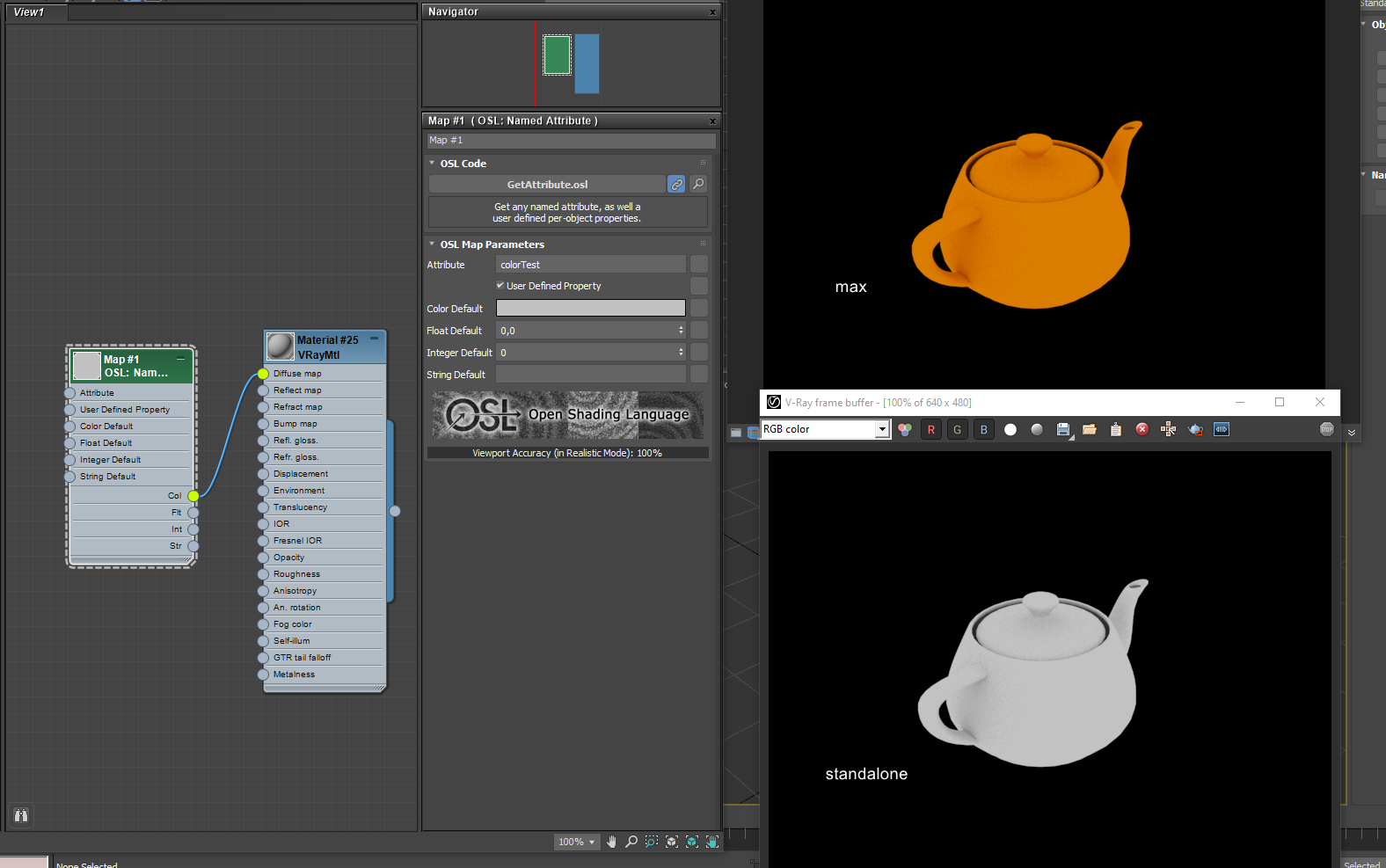Click the GetAttribute.osl file button

547,184
